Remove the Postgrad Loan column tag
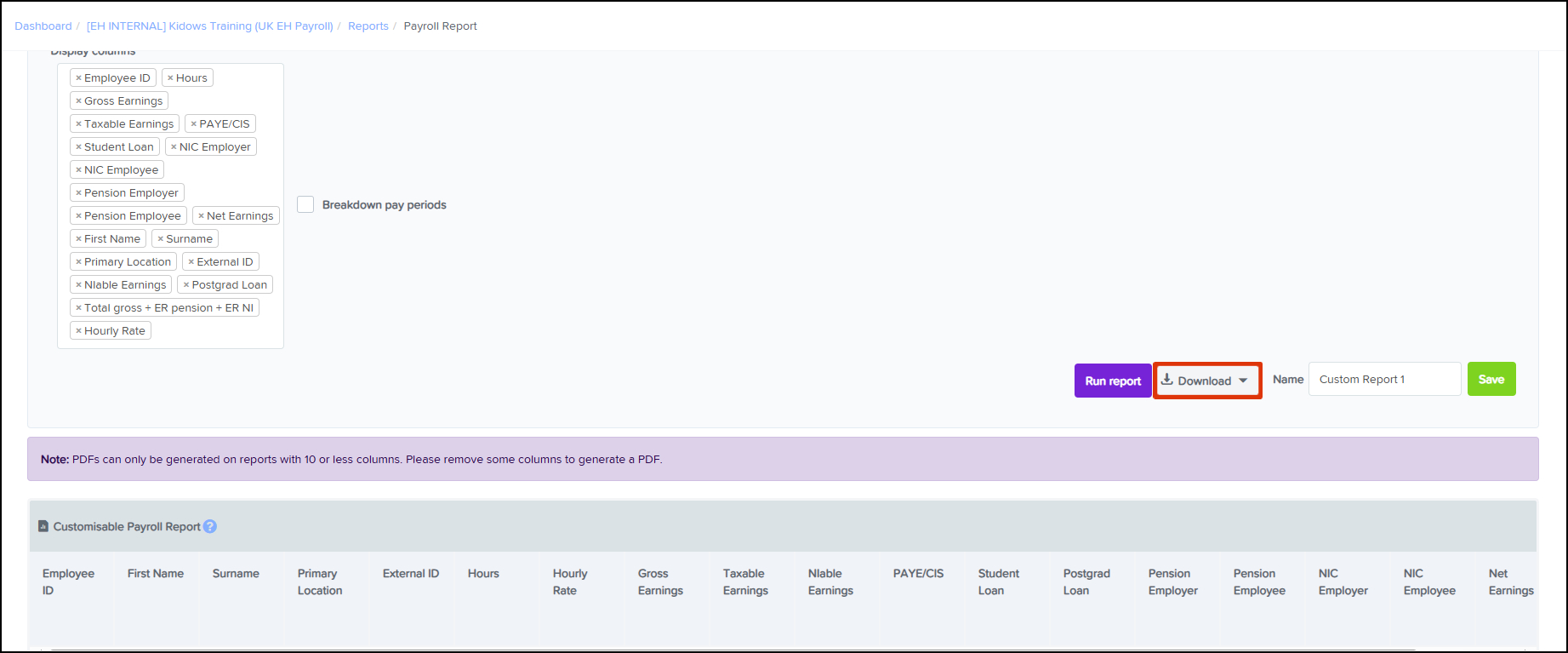Viewport: 1568px width, 653px height. tap(186, 285)
